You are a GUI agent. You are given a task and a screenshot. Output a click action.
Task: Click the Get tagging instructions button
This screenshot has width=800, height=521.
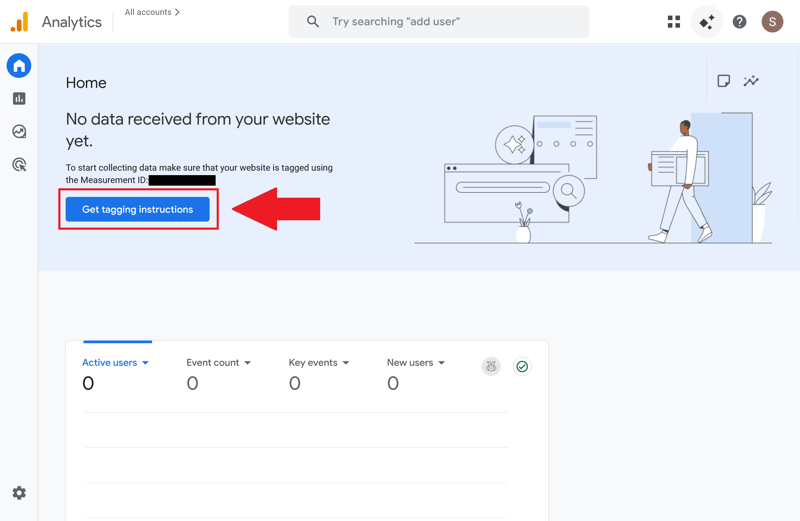[138, 210]
